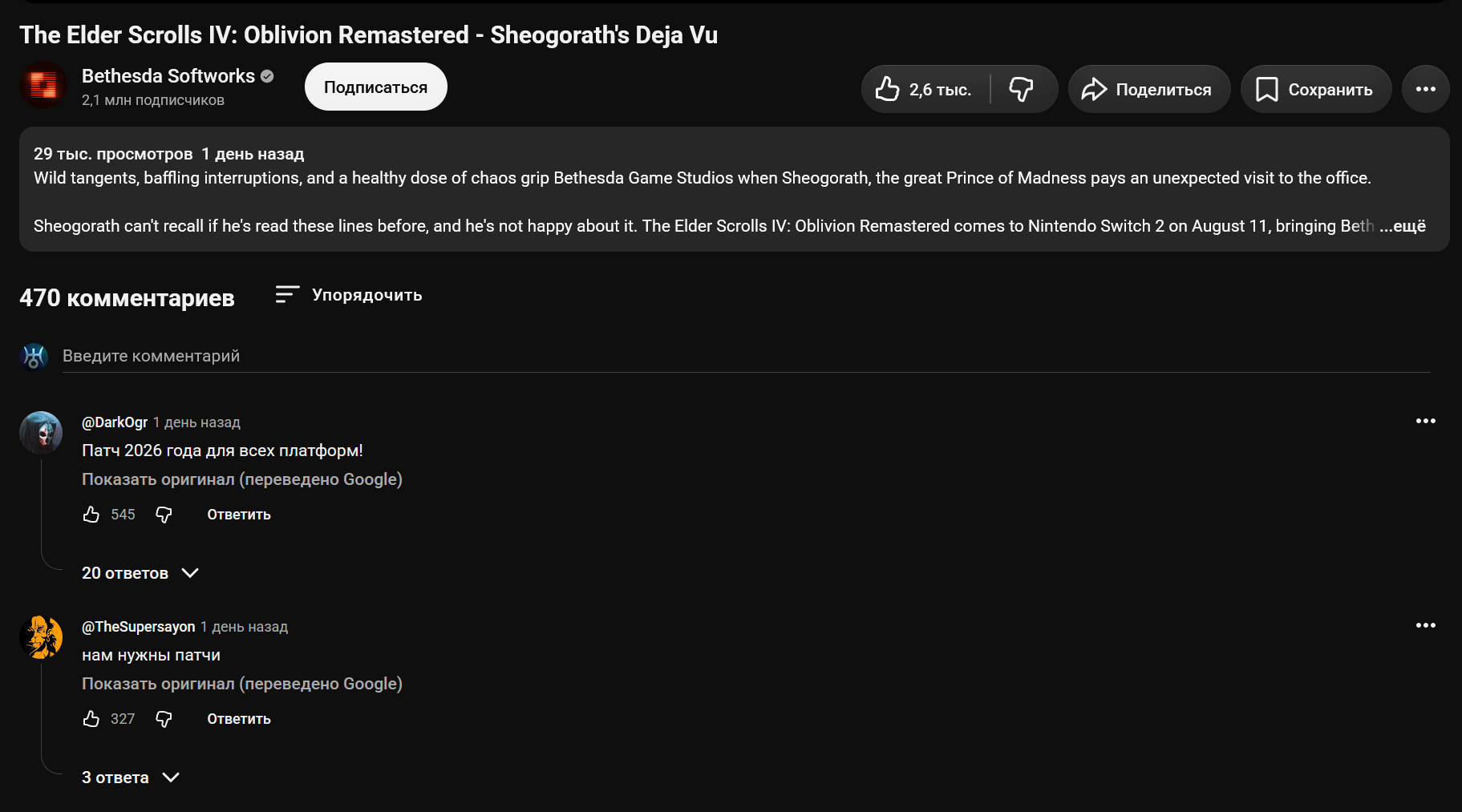
Task: Dislike the comment from @DarkOgr
Action: [x=164, y=515]
